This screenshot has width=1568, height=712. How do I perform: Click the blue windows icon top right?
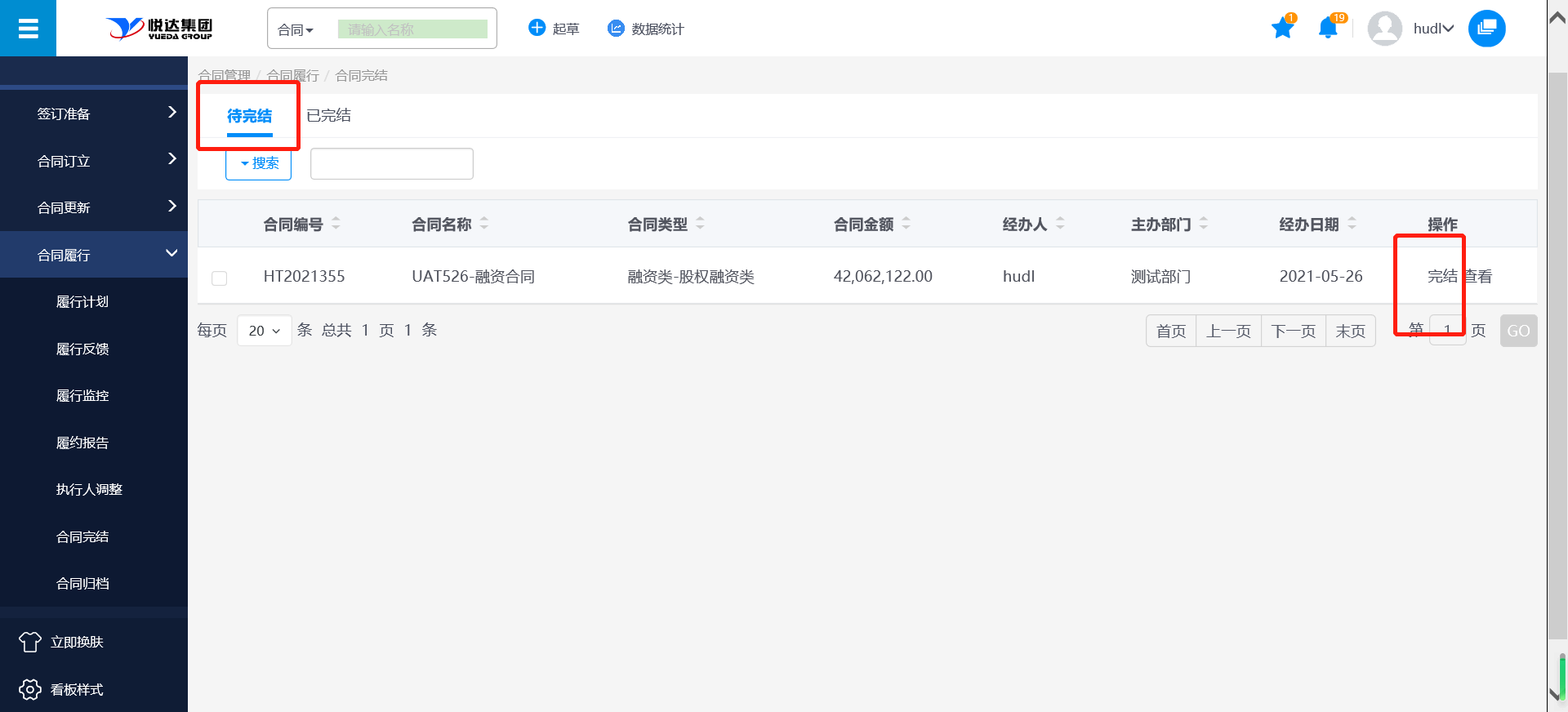click(x=1486, y=29)
